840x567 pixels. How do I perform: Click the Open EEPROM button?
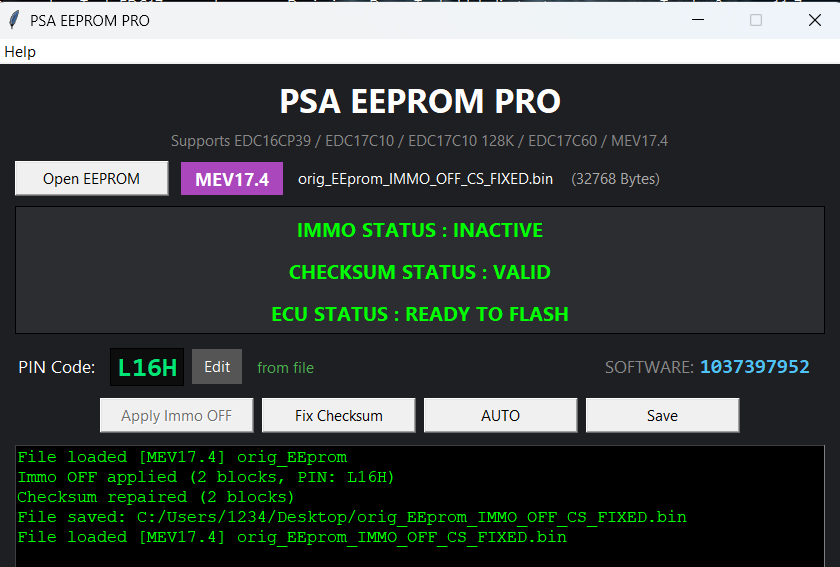(92, 178)
